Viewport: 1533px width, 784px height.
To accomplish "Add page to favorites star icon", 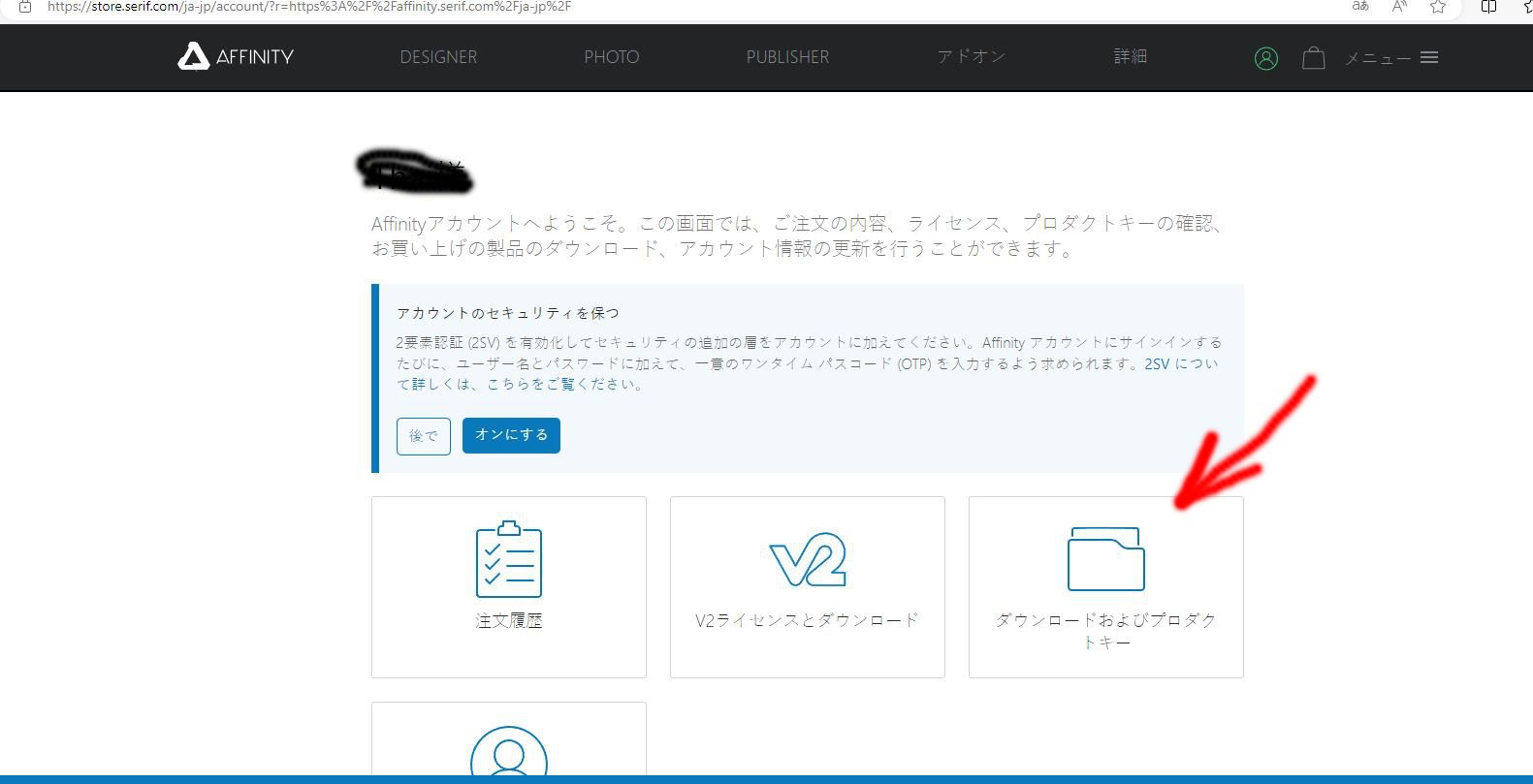I will 1438,7.
